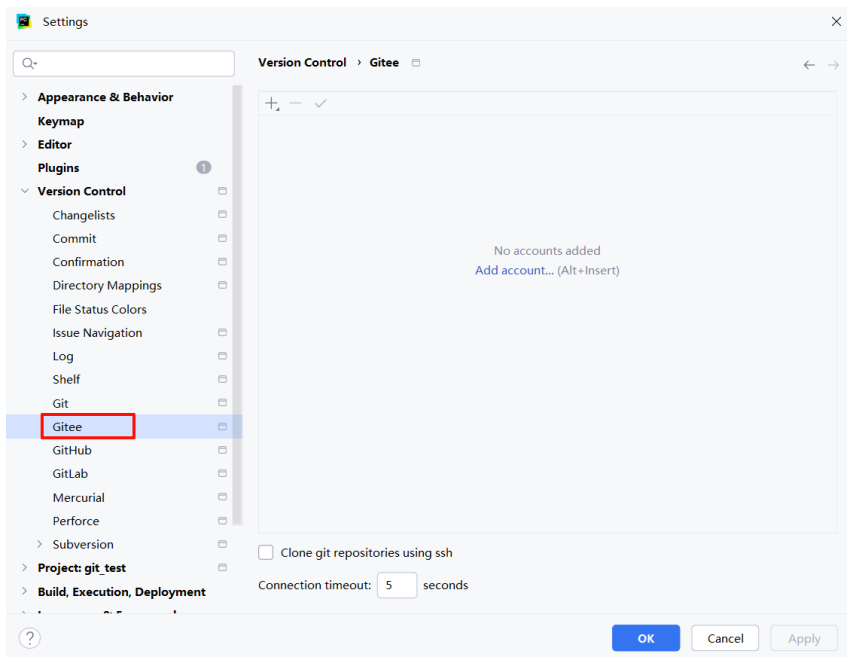The width and height of the screenshot is (859, 660).
Task: Click the project icon on GitHub row
Action: coord(222,450)
